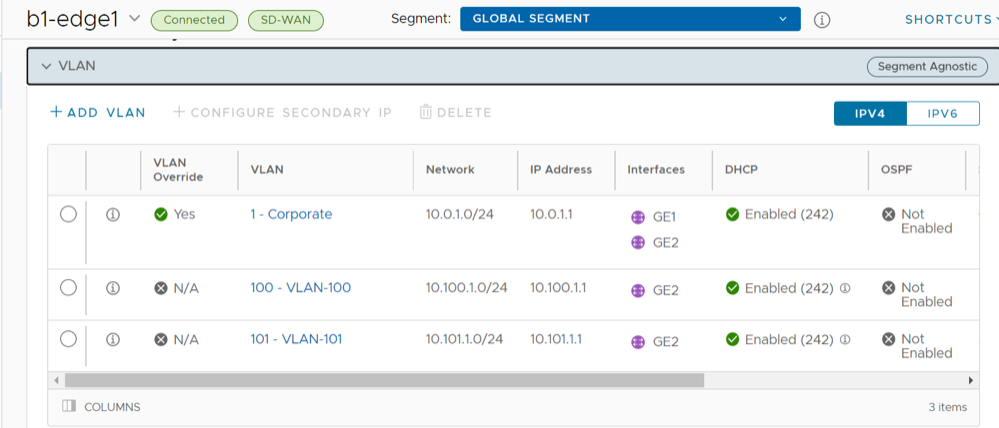Click the info icon in VLAN-100 row
The image size is (999, 428).
point(113,288)
